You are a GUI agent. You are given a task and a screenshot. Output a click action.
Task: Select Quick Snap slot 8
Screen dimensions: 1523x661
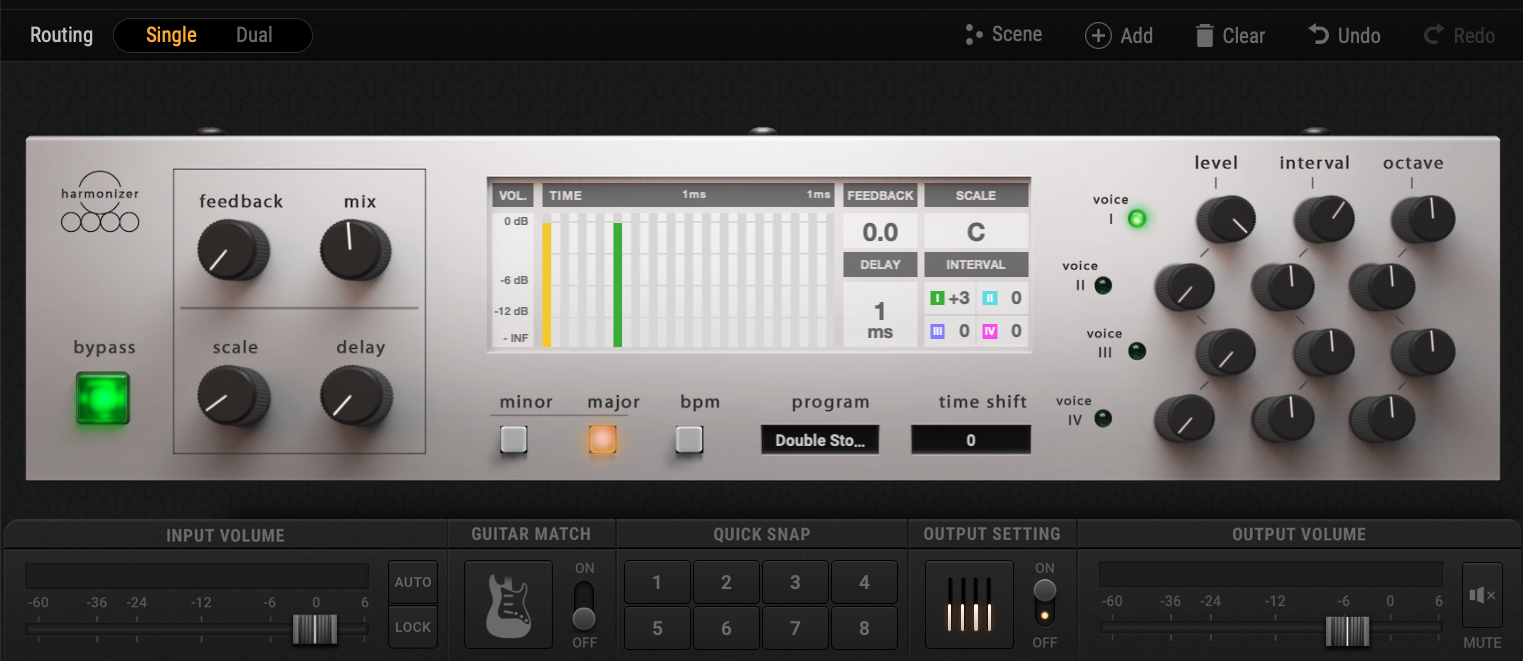coord(864,628)
